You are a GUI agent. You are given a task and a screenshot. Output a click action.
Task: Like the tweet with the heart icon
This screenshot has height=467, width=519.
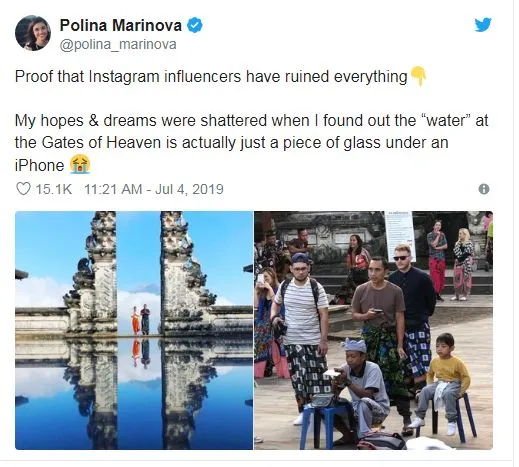(23, 189)
